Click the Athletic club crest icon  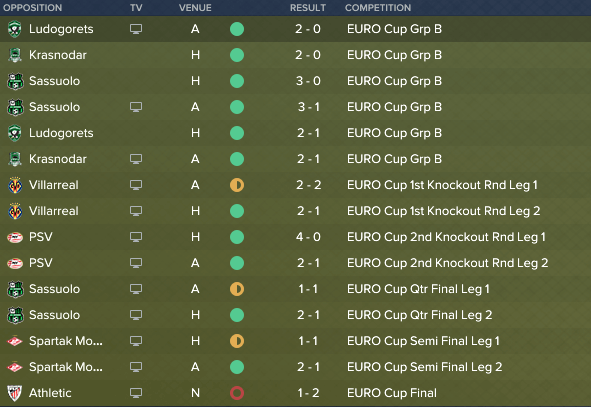click(x=15, y=393)
